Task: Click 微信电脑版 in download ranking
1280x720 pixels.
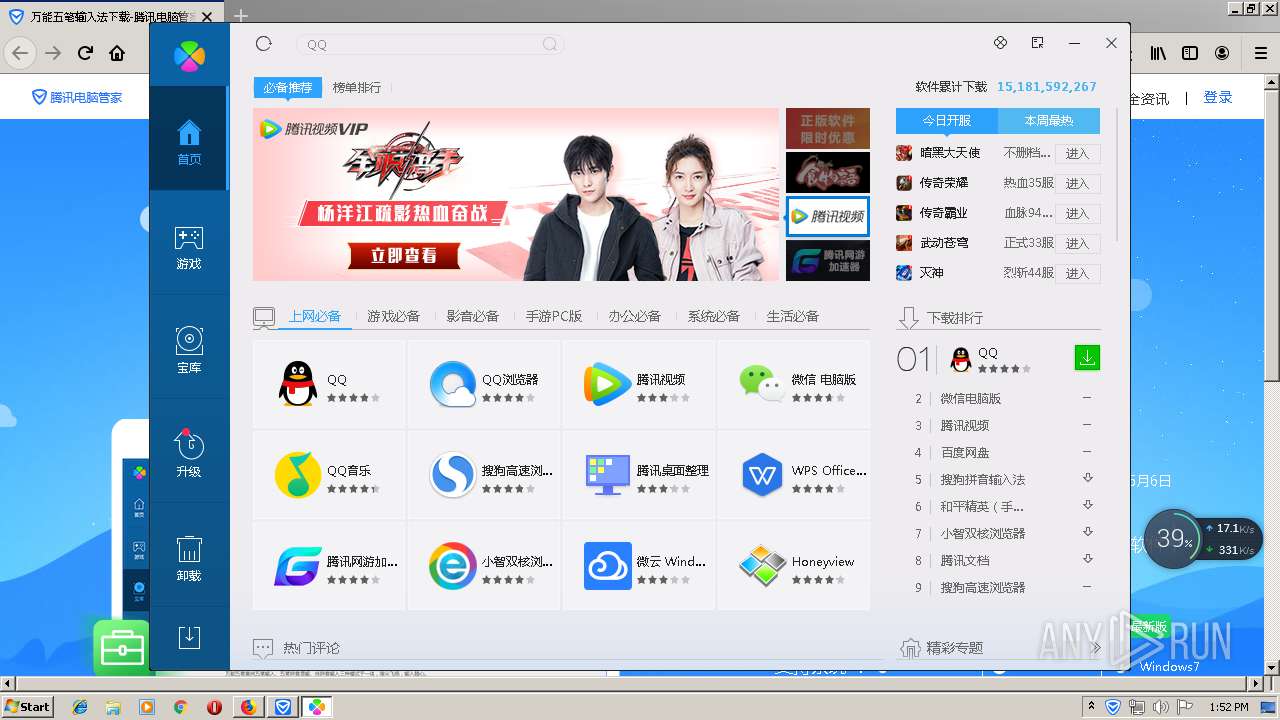Action: click(970, 398)
